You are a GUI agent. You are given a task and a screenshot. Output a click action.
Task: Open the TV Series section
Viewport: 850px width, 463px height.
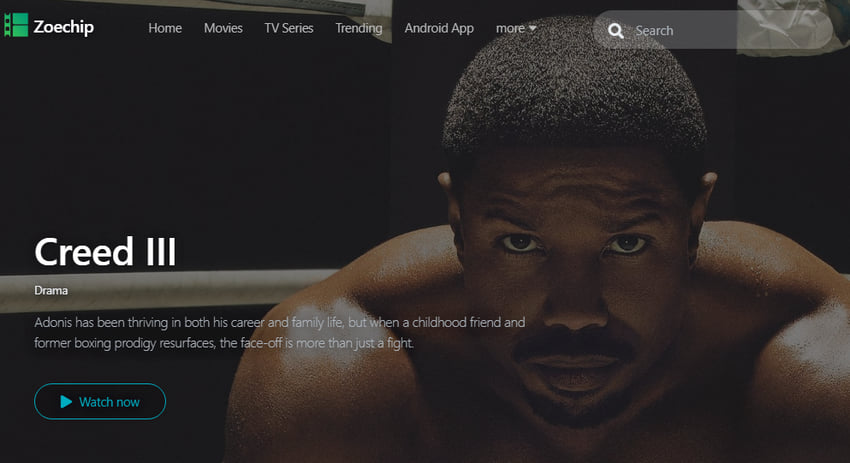tap(288, 28)
